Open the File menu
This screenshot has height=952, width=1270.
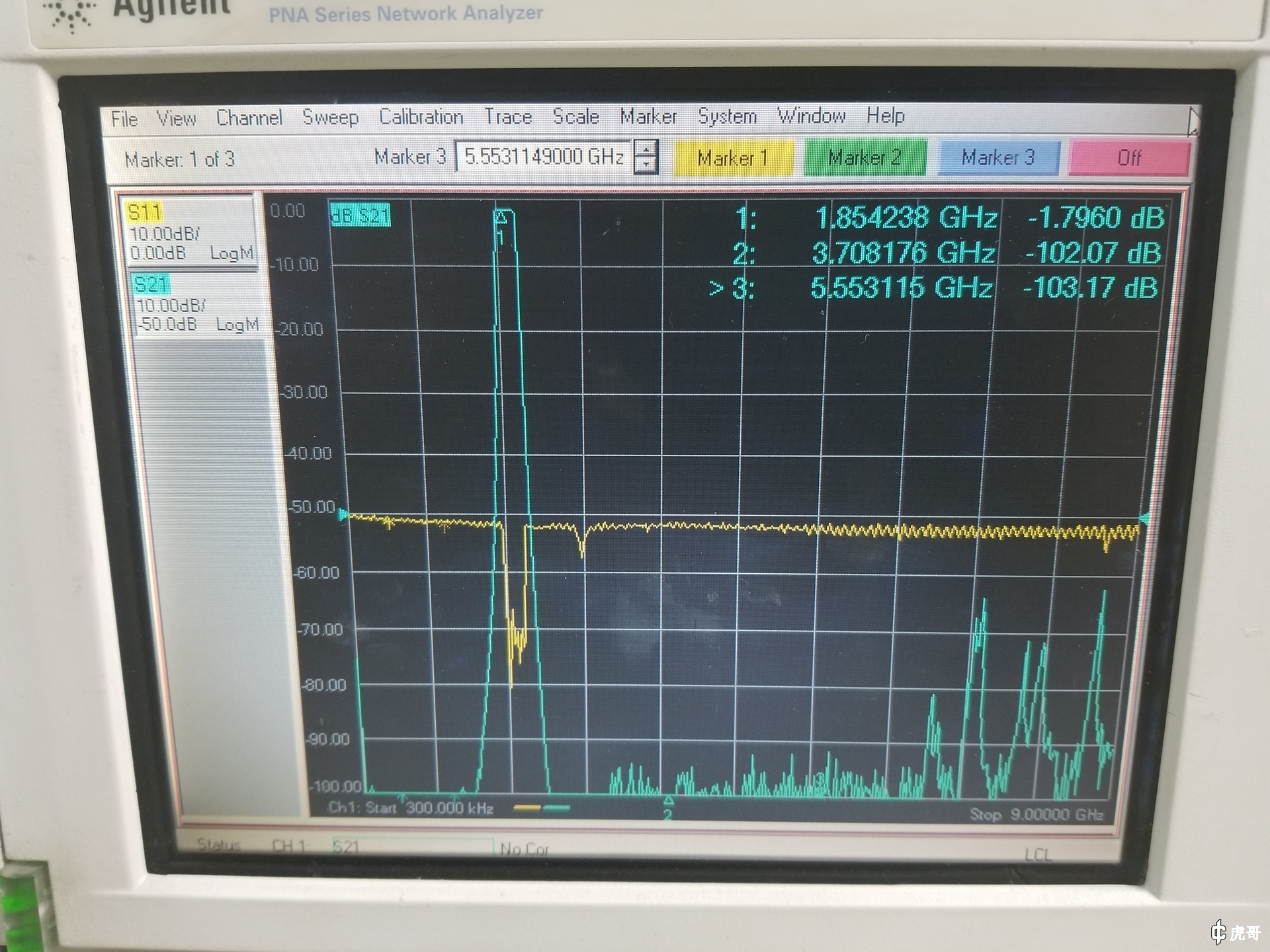[x=124, y=119]
